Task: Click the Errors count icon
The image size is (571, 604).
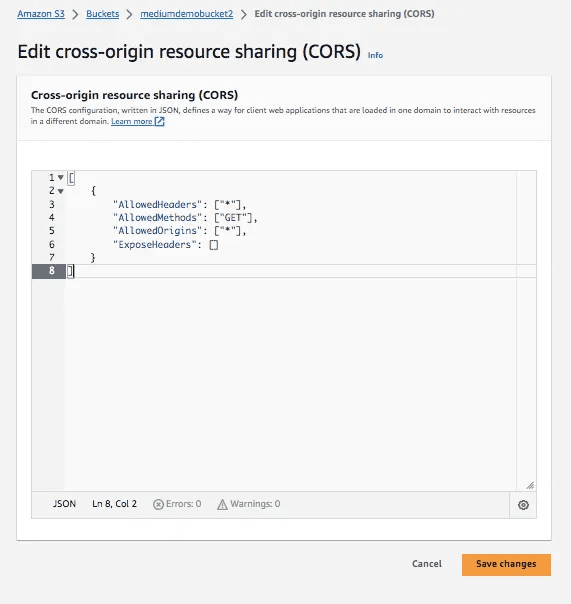Action: [x=158, y=504]
